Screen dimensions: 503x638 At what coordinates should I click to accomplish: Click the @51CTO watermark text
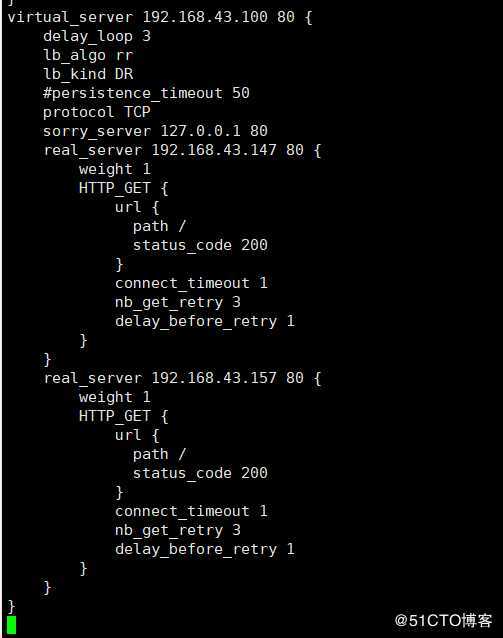pos(443,621)
